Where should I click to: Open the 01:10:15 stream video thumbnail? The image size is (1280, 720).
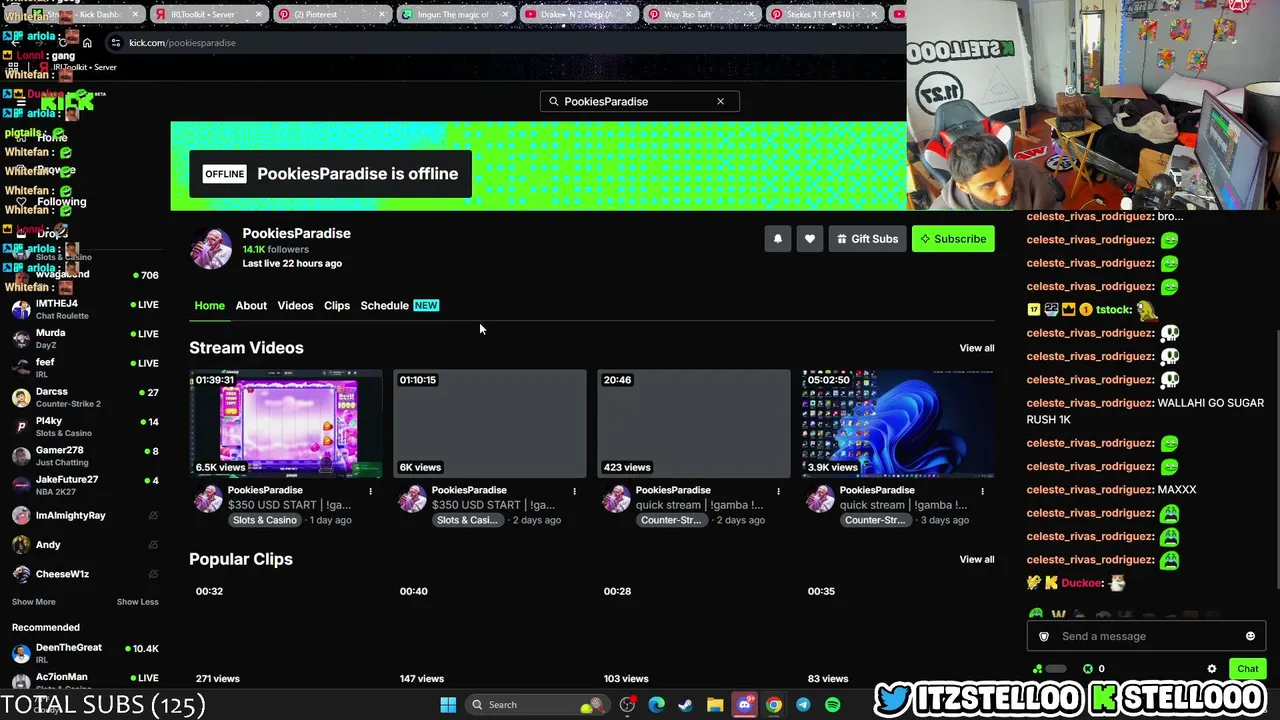click(x=490, y=424)
